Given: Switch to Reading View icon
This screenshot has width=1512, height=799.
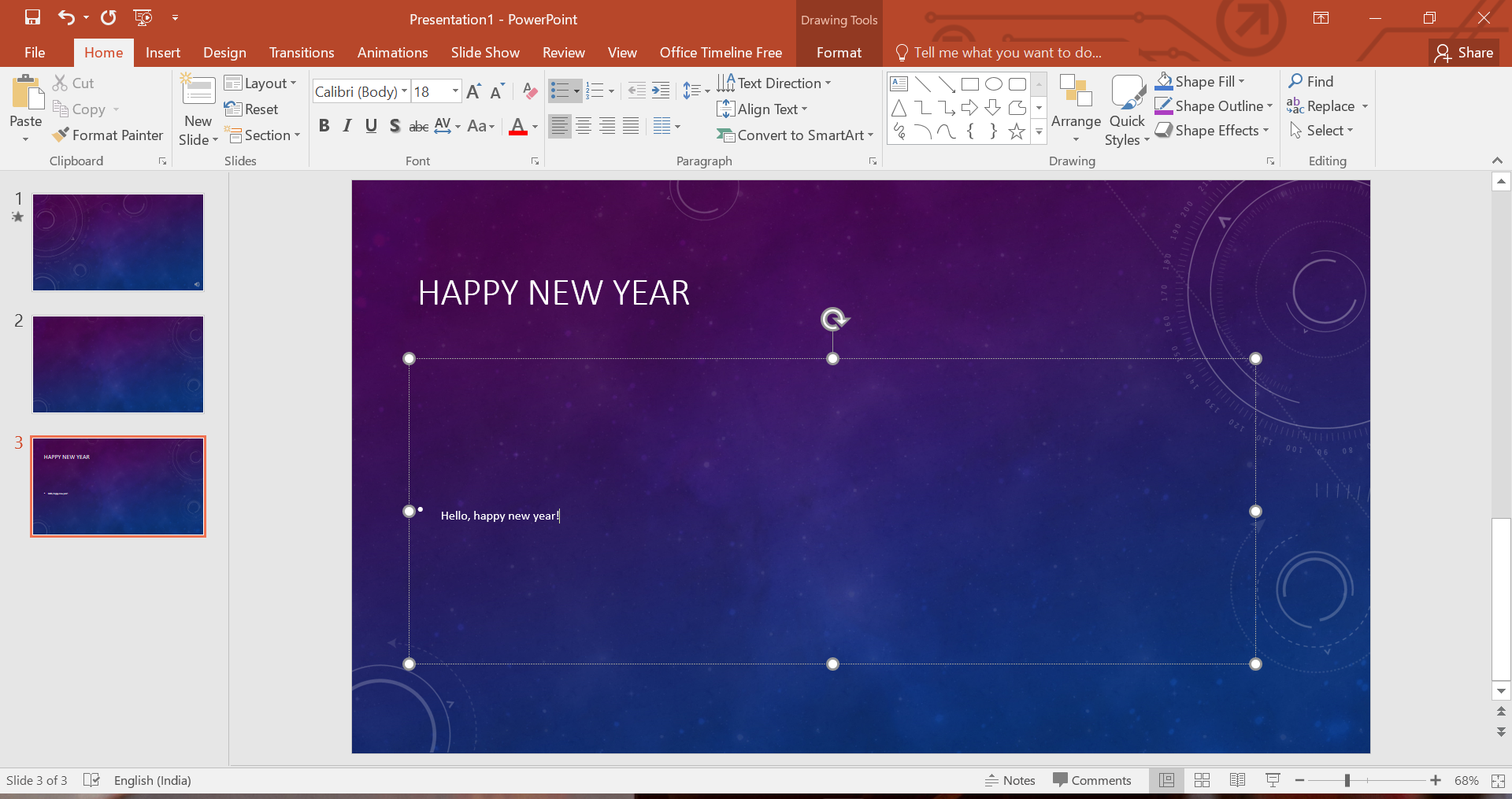Looking at the screenshot, I should [1237, 780].
